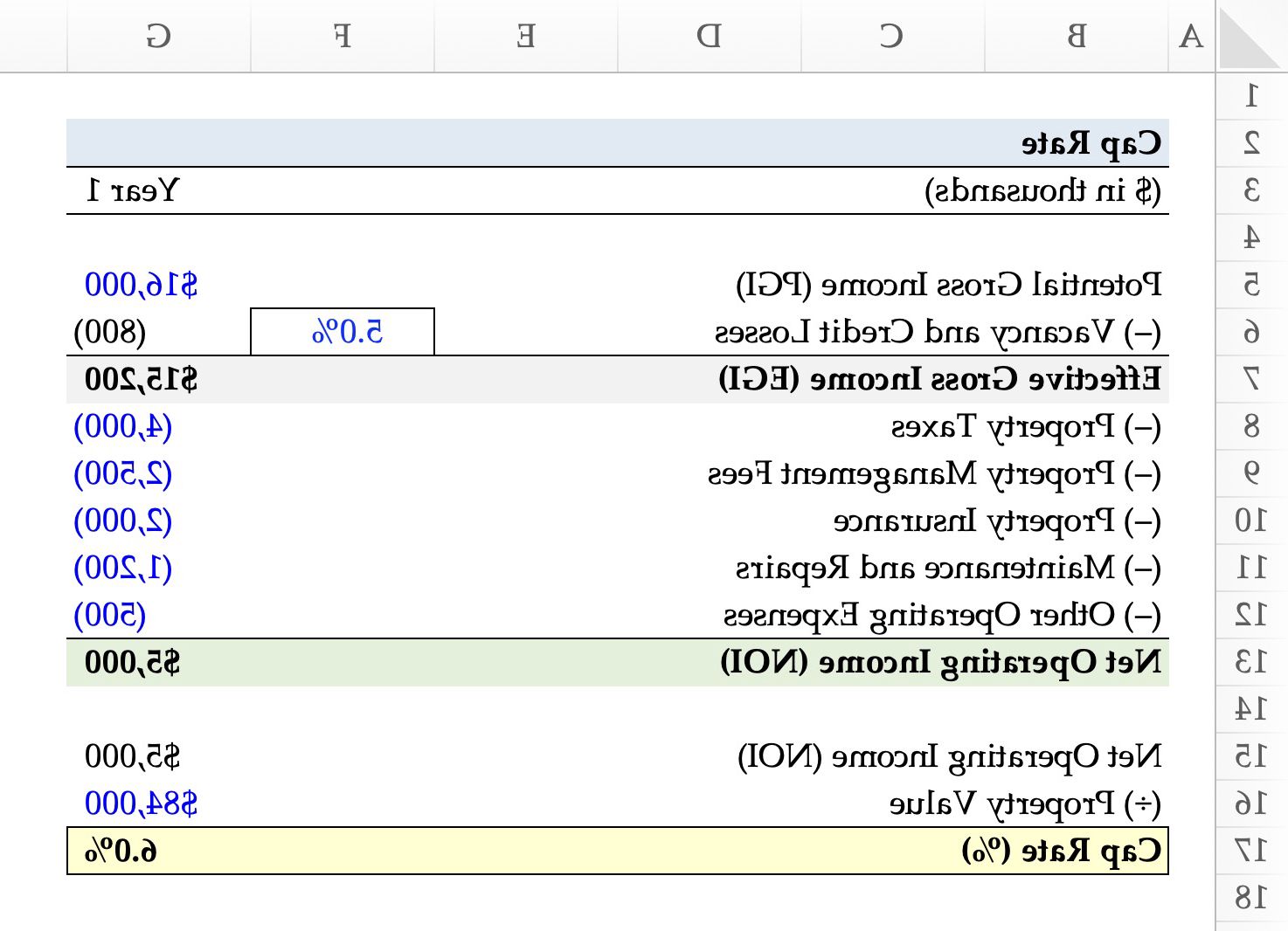Select the 5.0% vacancy rate input cell

click(x=343, y=332)
